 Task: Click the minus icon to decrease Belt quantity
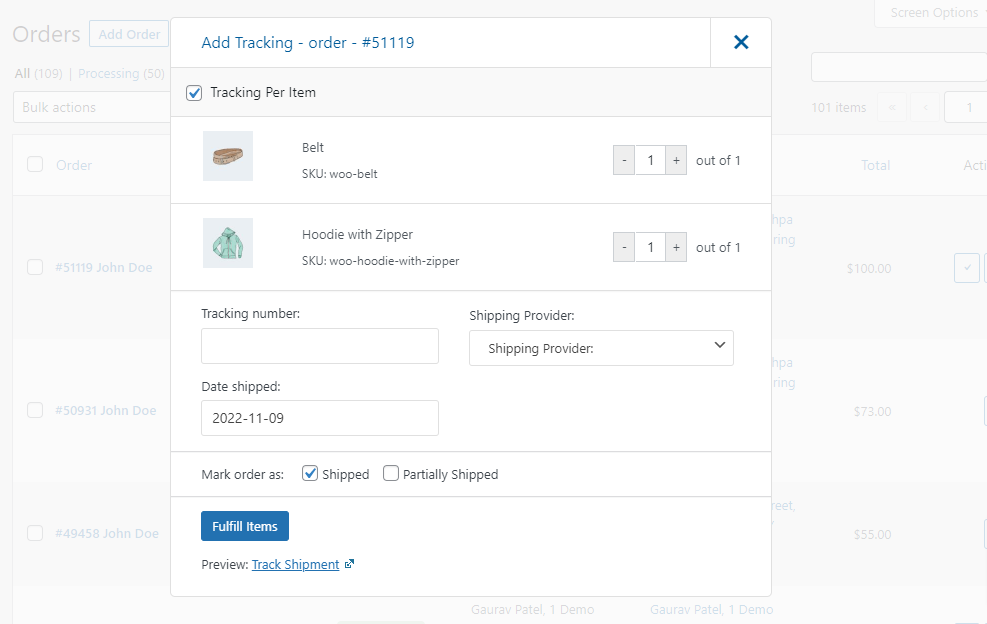tap(623, 159)
